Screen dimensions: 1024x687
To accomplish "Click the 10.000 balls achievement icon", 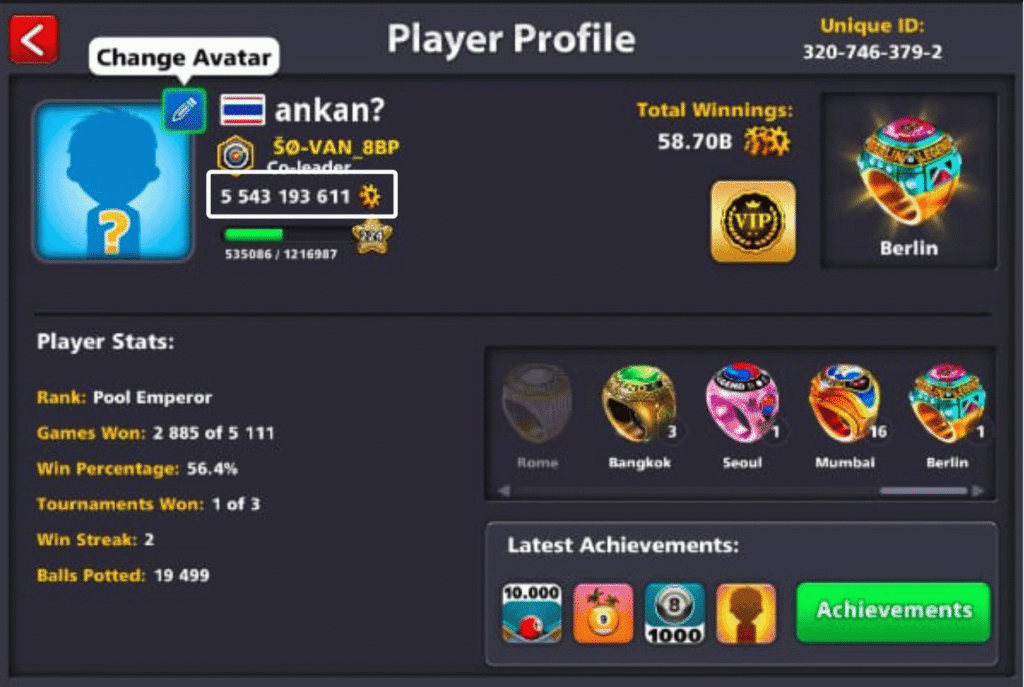I will click(x=532, y=613).
